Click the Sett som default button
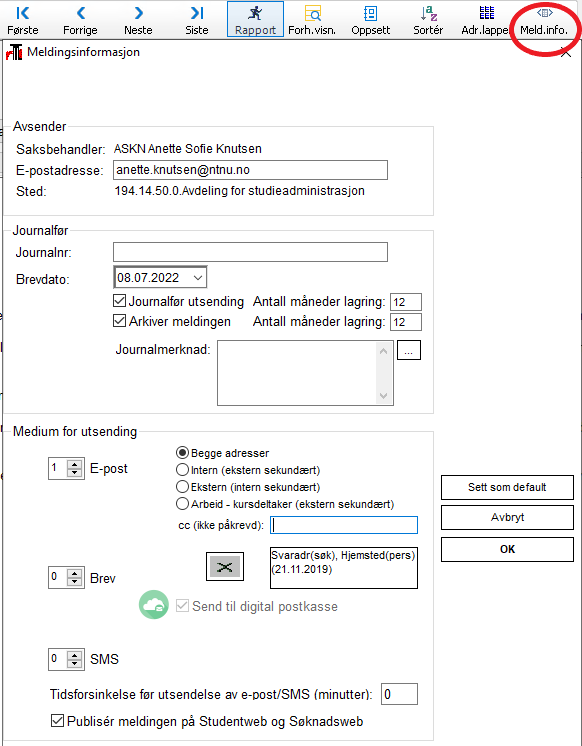The image size is (582, 746). tap(507, 487)
